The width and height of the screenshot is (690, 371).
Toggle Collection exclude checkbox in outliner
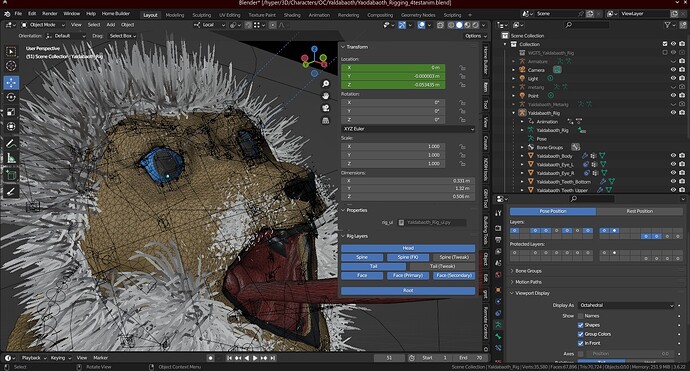click(665, 44)
